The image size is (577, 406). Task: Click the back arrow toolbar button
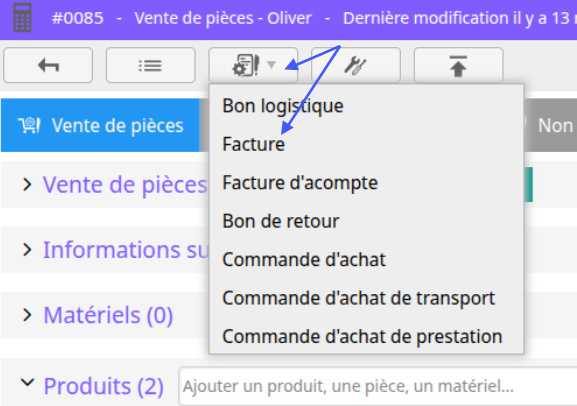click(48, 65)
